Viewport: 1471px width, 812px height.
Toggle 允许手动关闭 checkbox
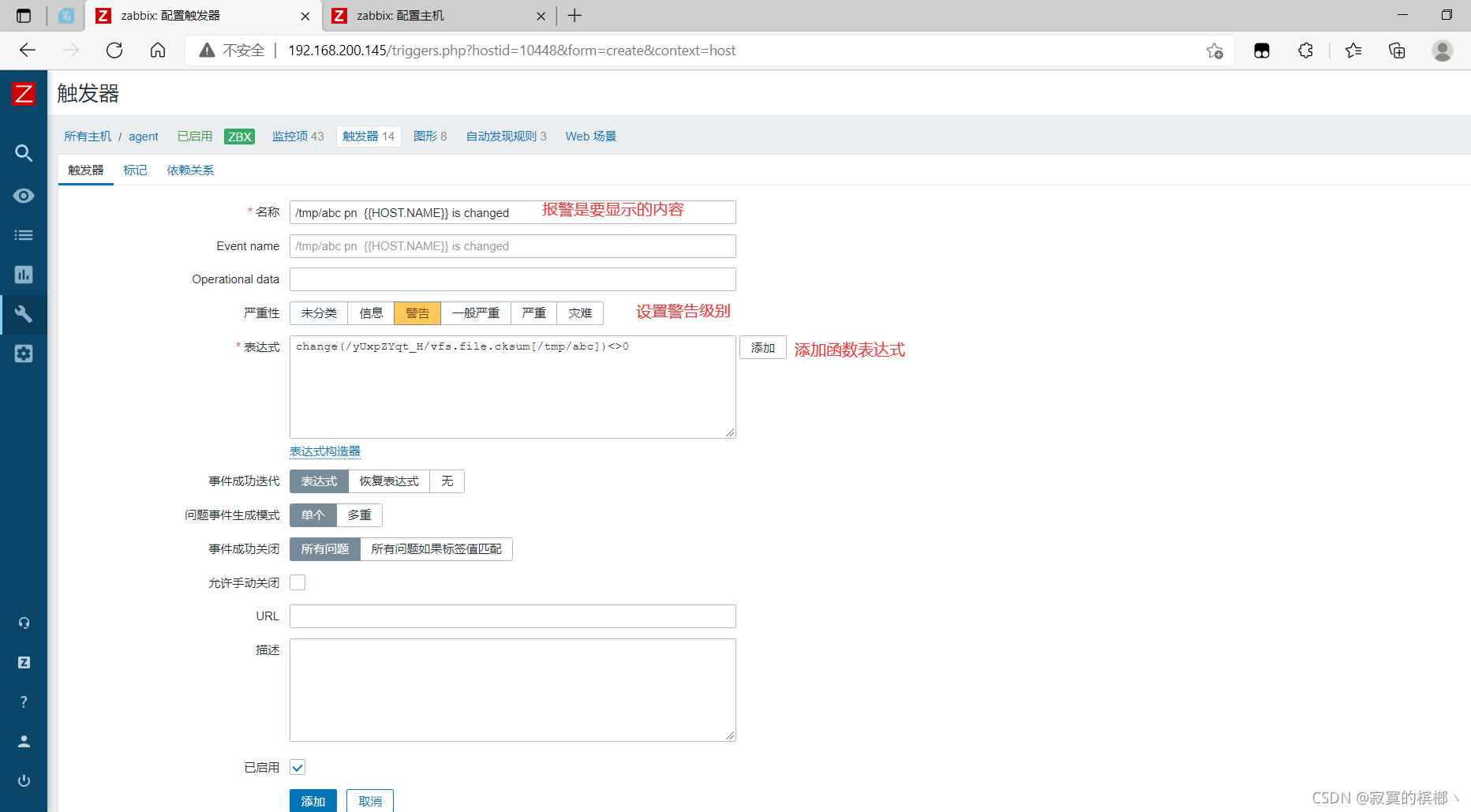[x=298, y=582]
